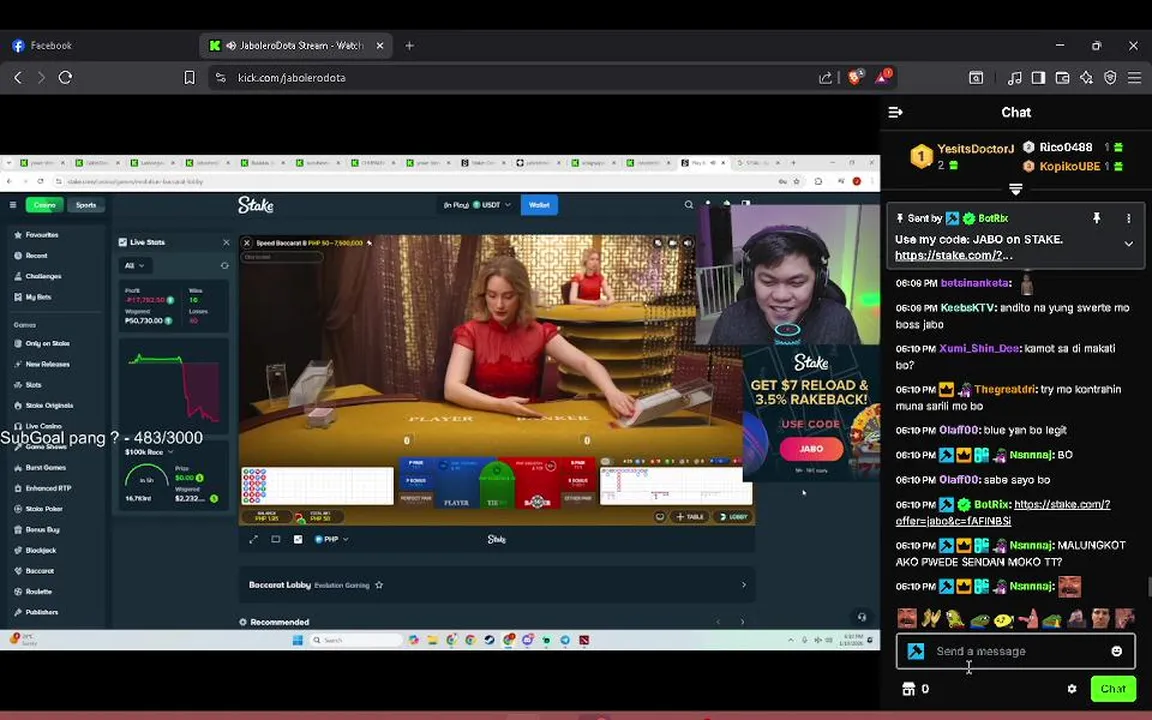Select Casino tab in the Stake window

(x=44, y=205)
